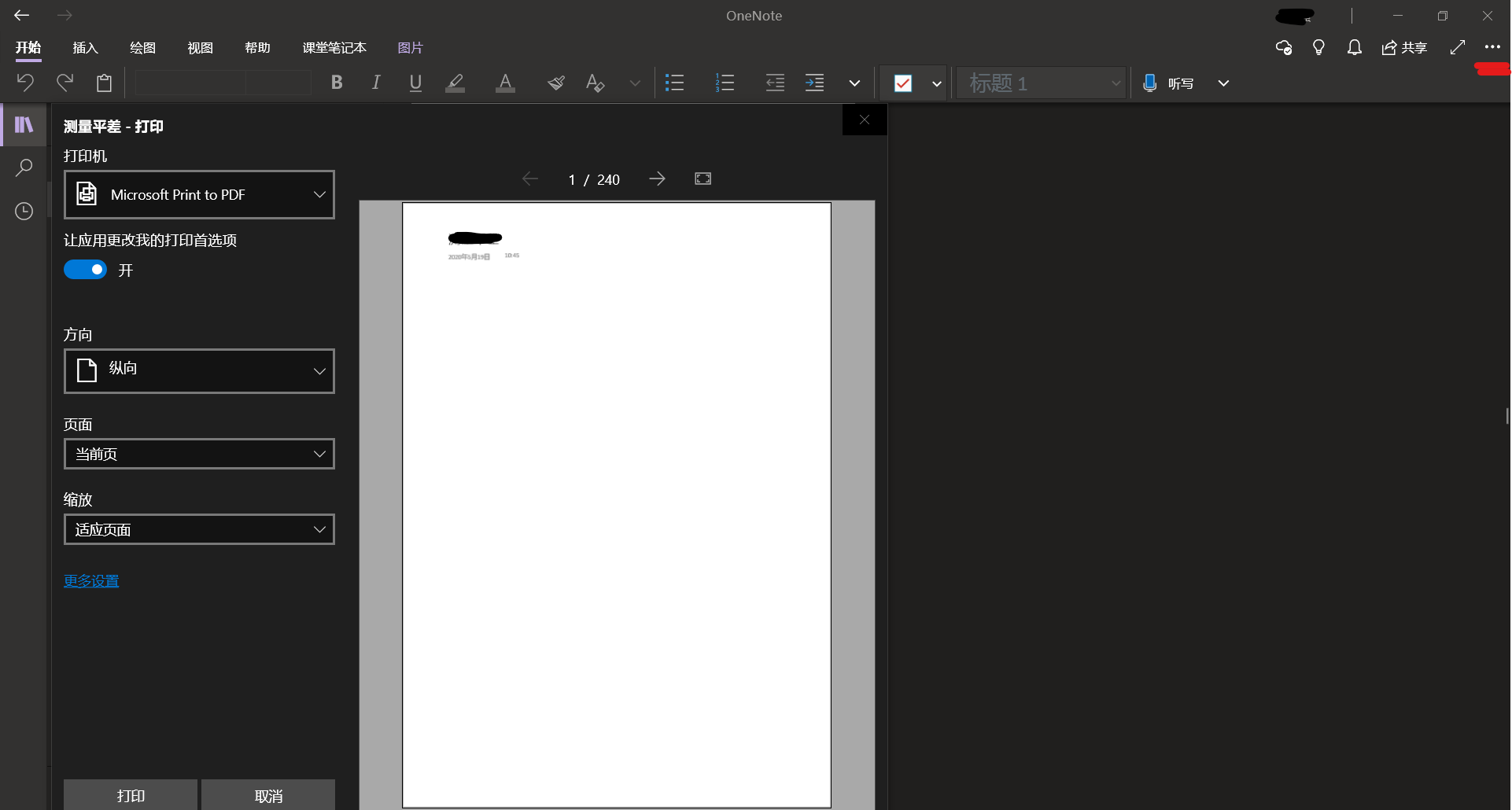Apply the text highlighter
1512x810 pixels.
455,83
